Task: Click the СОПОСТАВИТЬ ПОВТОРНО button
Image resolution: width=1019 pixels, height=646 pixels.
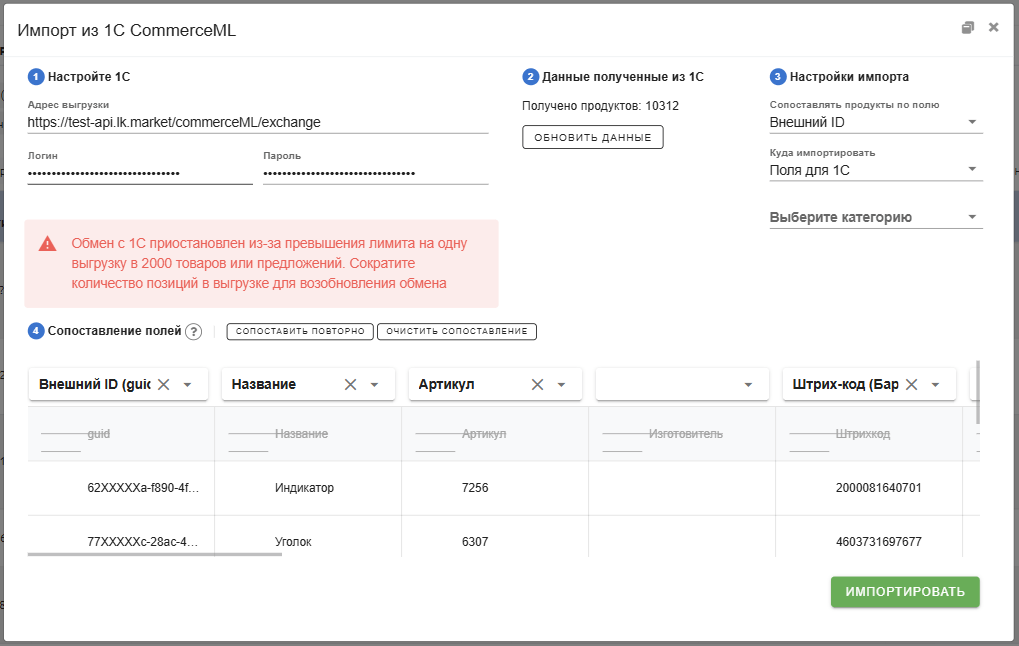Action: (x=300, y=331)
